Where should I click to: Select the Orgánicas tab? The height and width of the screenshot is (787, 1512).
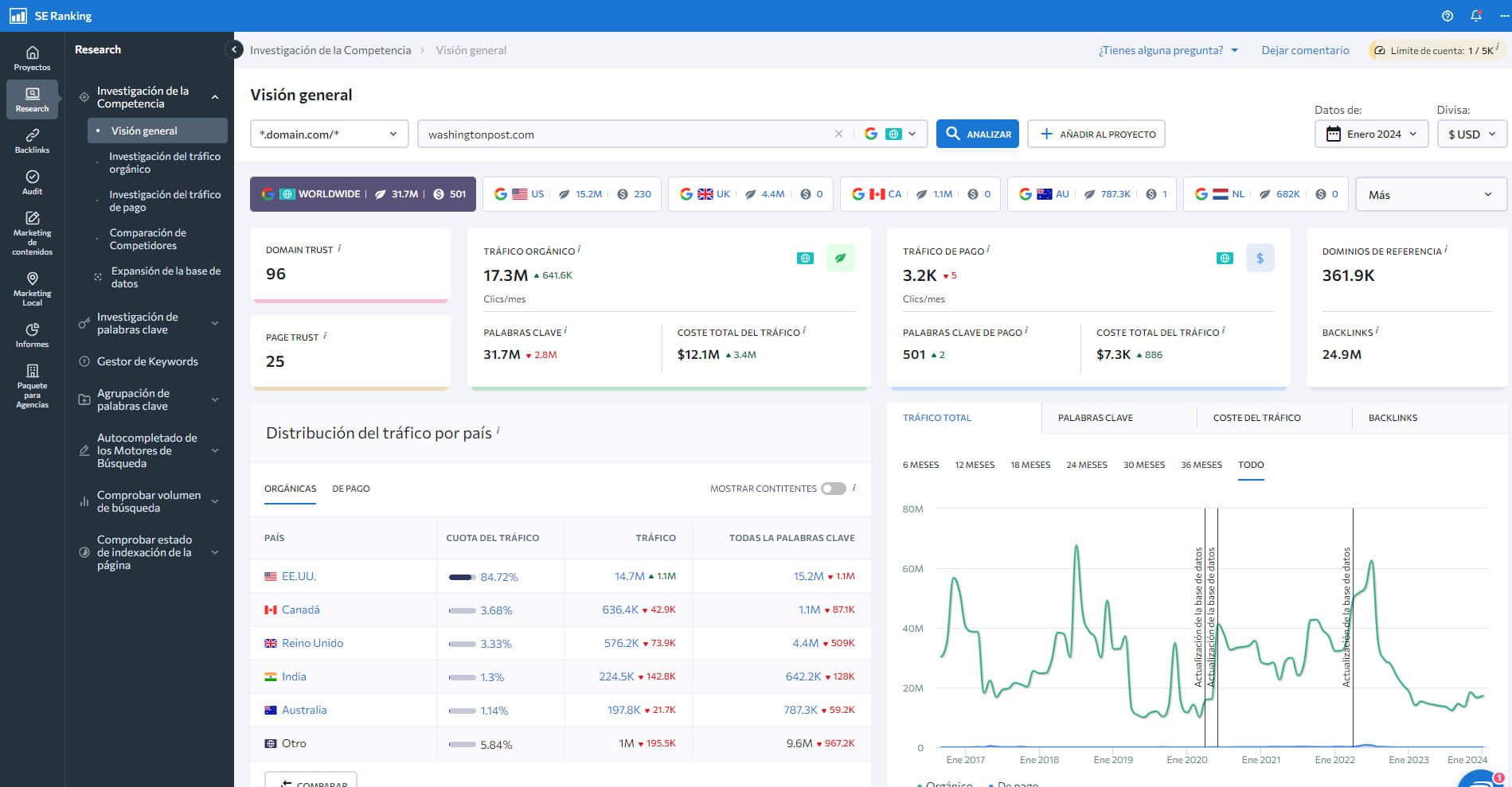coord(290,489)
